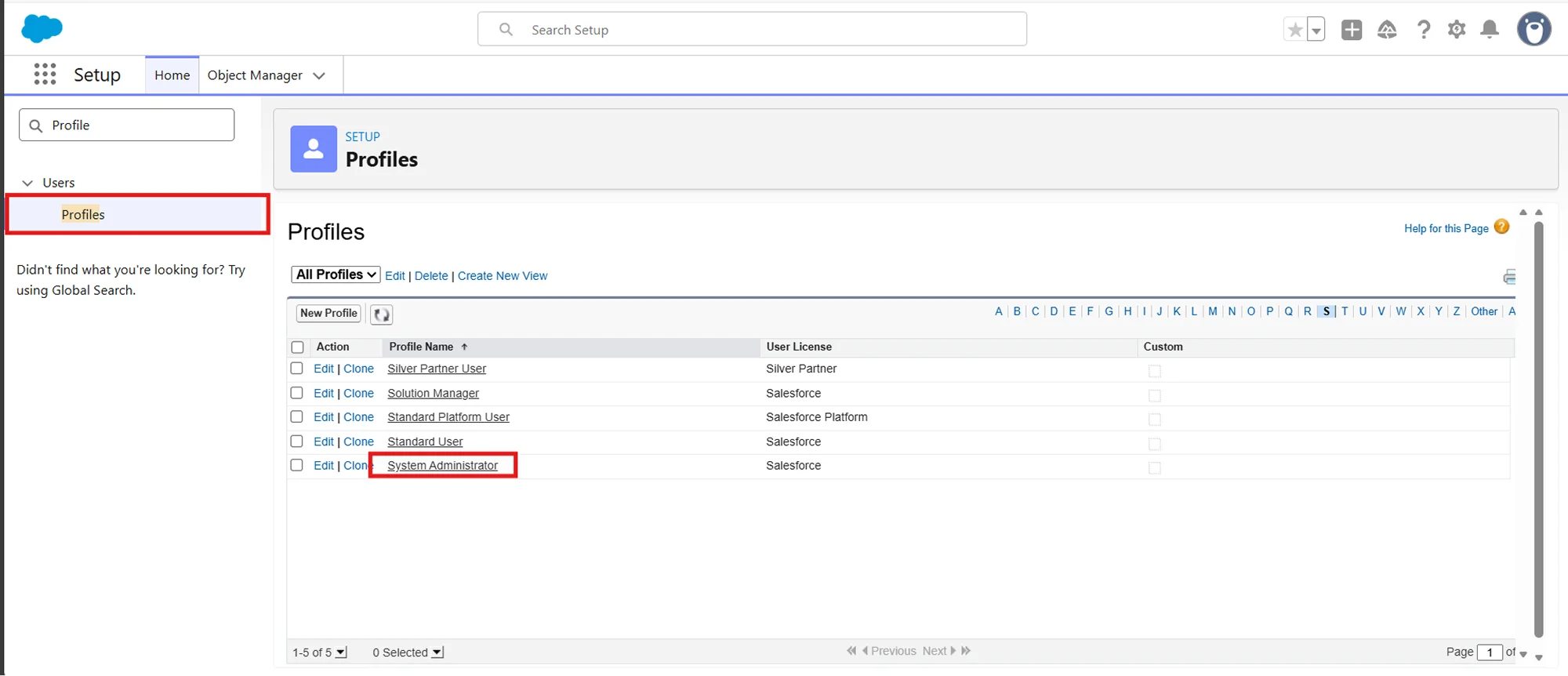Open the Trailhead guidance icon

(1387, 30)
